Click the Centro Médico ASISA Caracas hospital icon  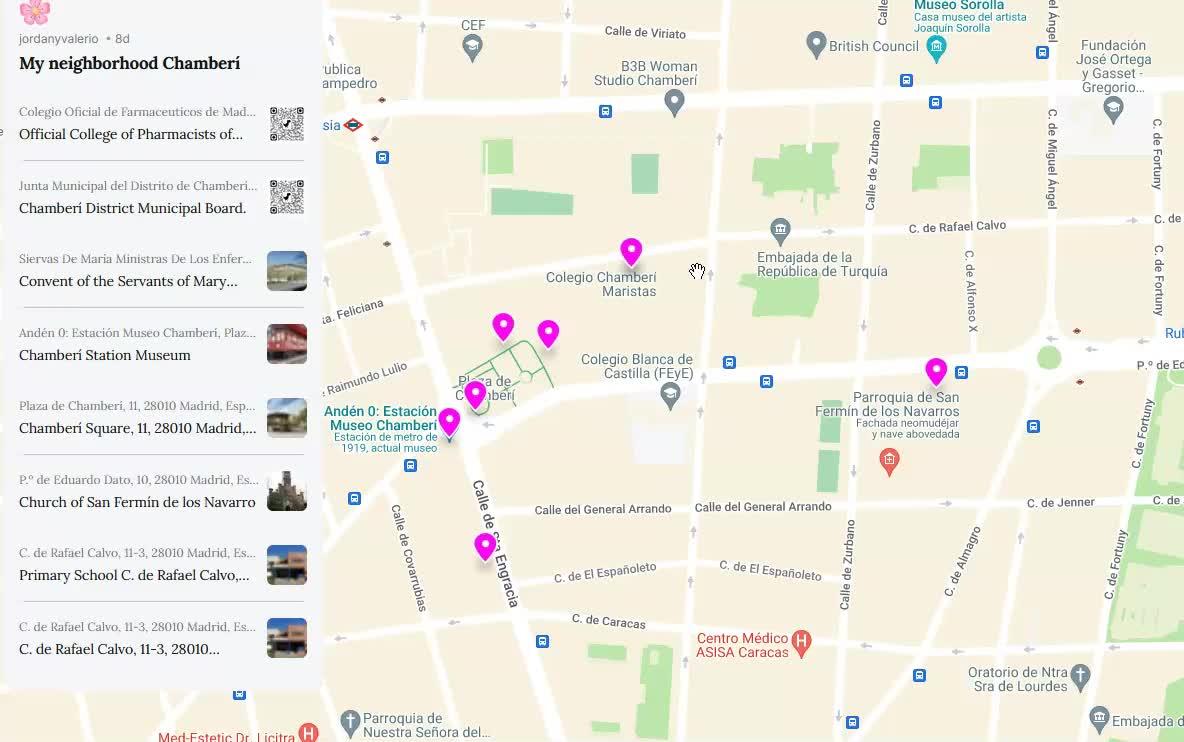click(x=801, y=643)
